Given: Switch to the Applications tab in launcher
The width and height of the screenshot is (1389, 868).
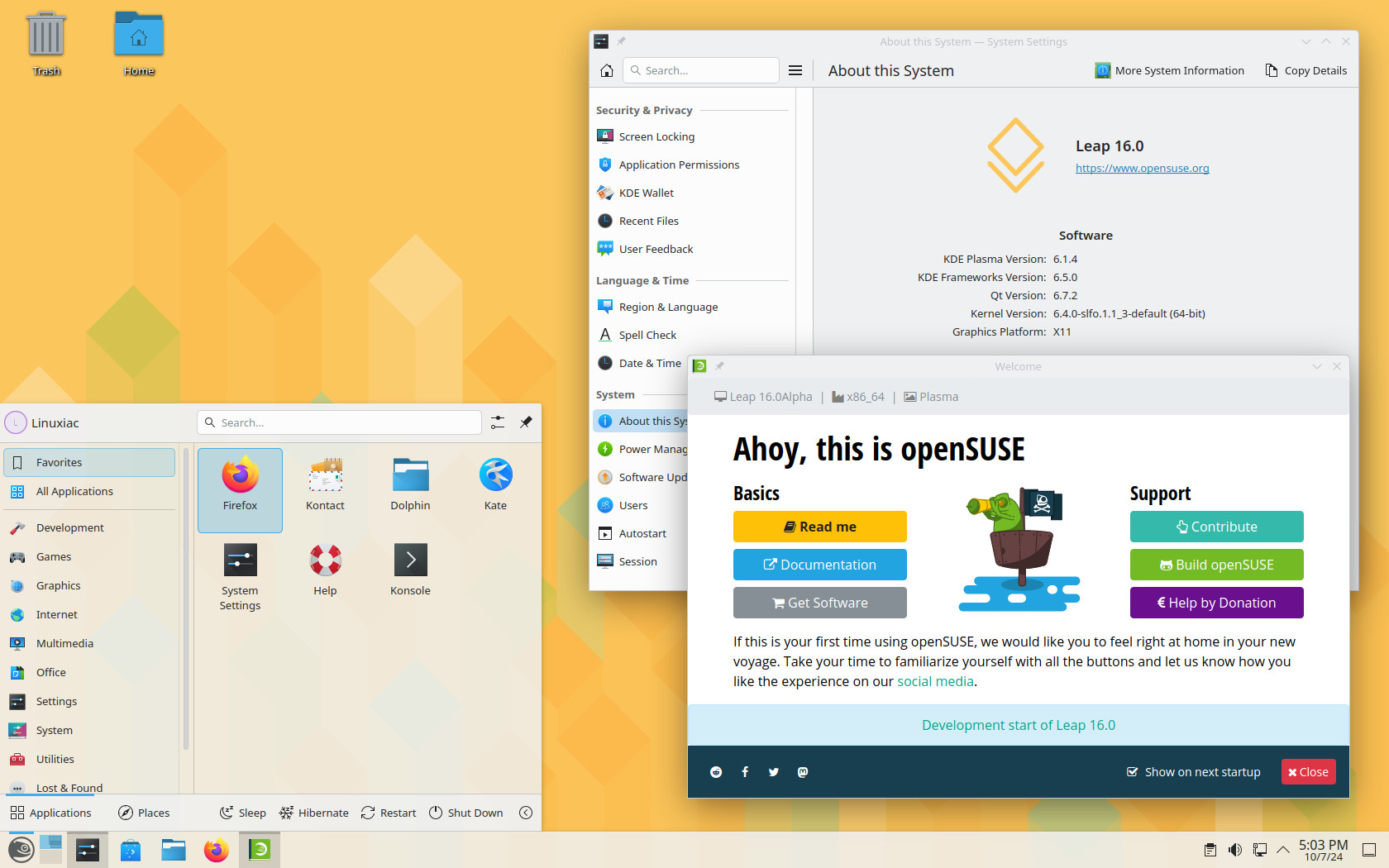Looking at the screenshot, I should [51, 813].
